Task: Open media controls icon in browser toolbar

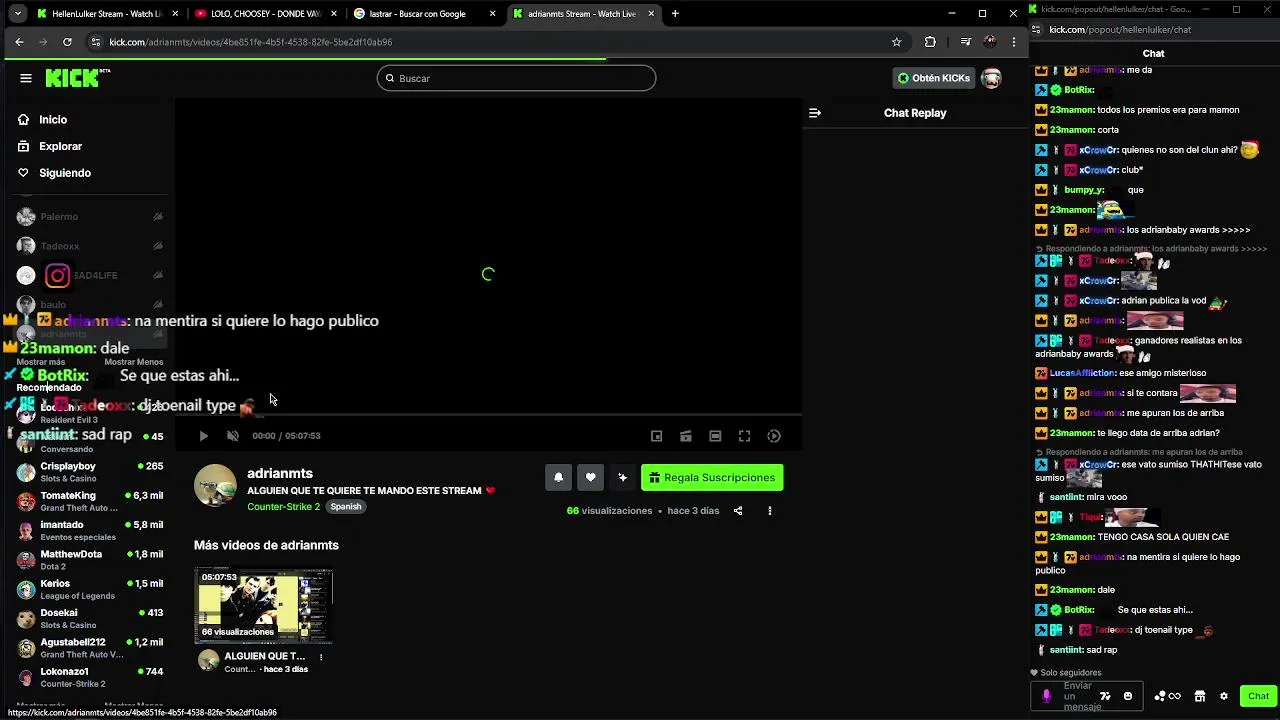Action: [x=965, y=42]
